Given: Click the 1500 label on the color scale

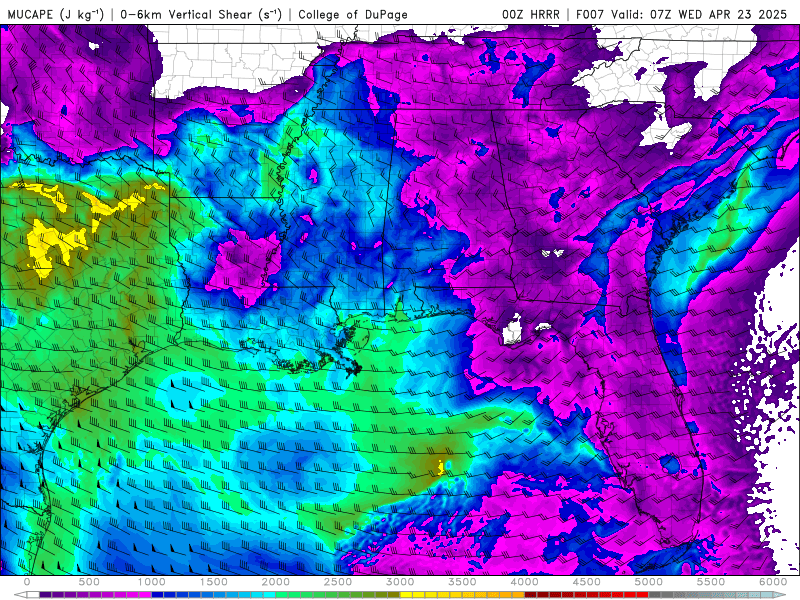Looking at the screenshot, I should (x=214, y=582).
